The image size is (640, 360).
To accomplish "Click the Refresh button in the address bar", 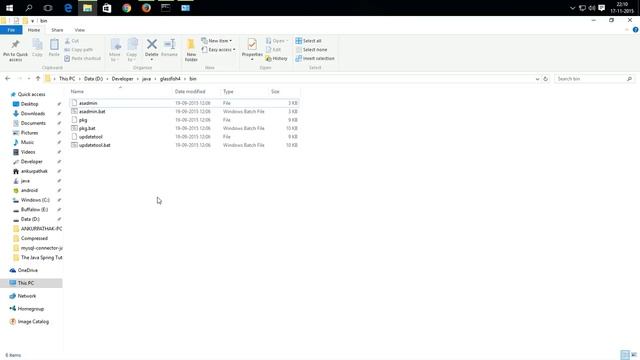I will [545, 79].
